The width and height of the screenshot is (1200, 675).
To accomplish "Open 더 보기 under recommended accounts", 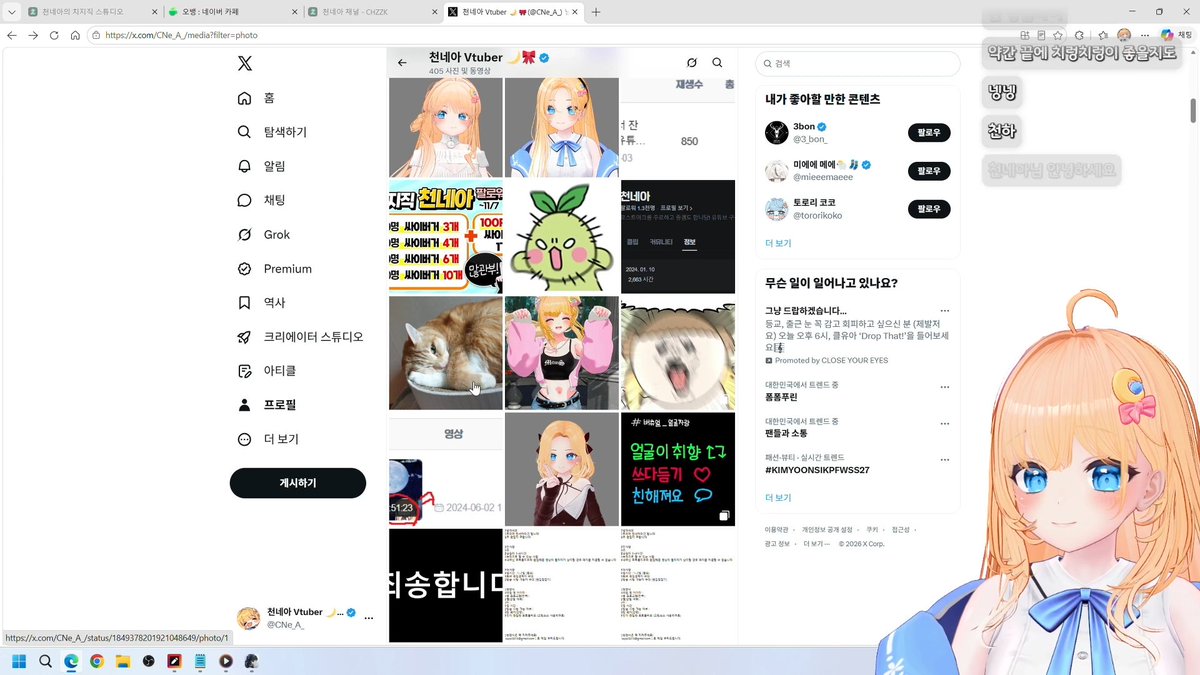I will [x=778, y=243].
